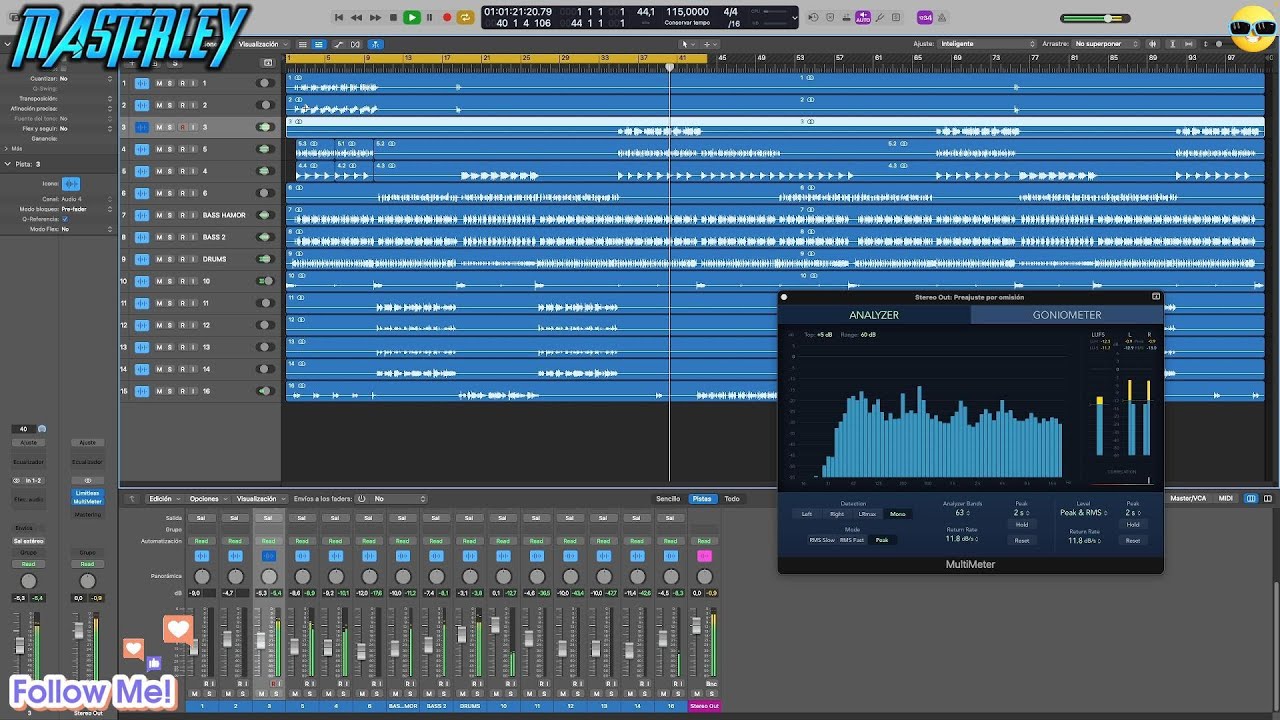Screen dimensions: 1280x720
Task: Click the purple AUTO tuner icon
Action: click(863, 17)
